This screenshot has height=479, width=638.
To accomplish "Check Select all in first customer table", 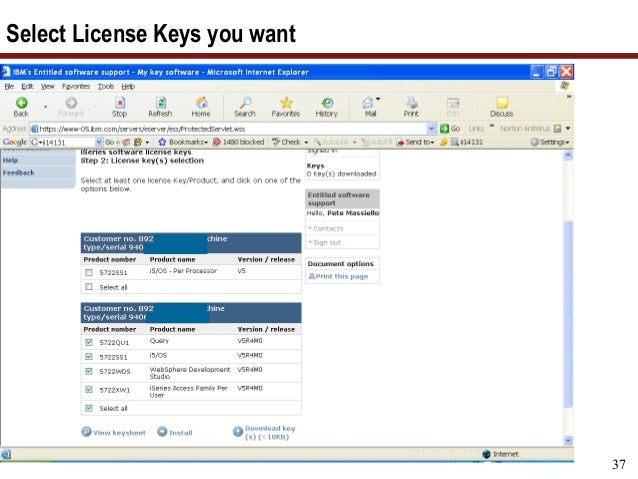I will pos(89,287).
